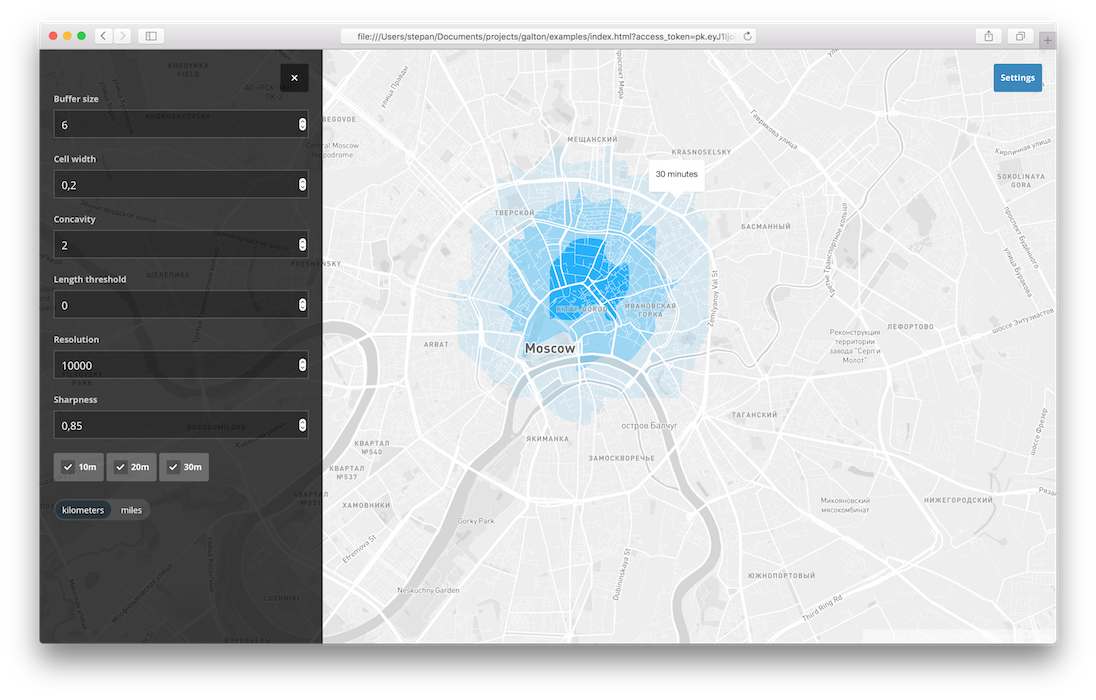Switch units to miles

131,509
